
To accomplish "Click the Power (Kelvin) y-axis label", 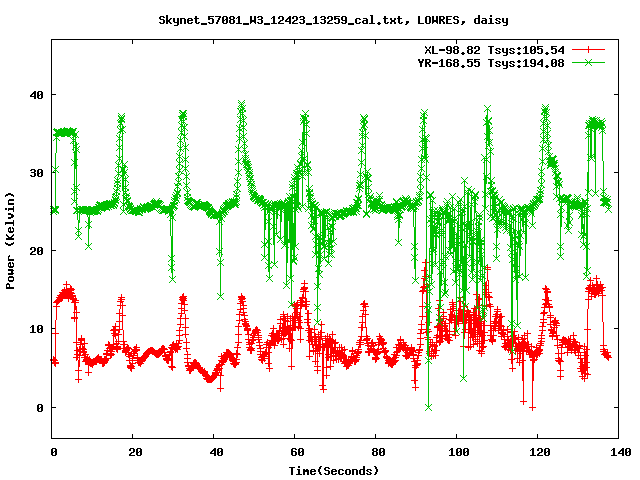I will coord(10,241).
